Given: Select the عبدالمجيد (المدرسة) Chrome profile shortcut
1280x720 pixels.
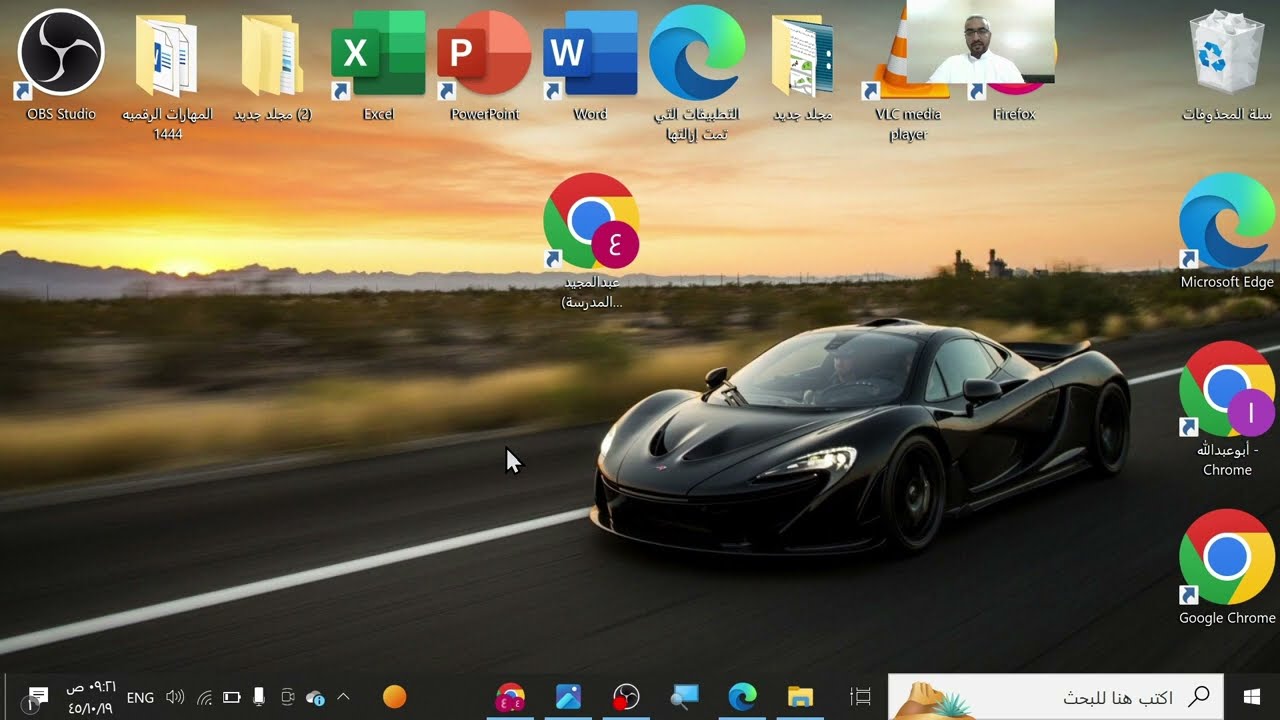Looking at the screenshot, I should coord(592,240).
